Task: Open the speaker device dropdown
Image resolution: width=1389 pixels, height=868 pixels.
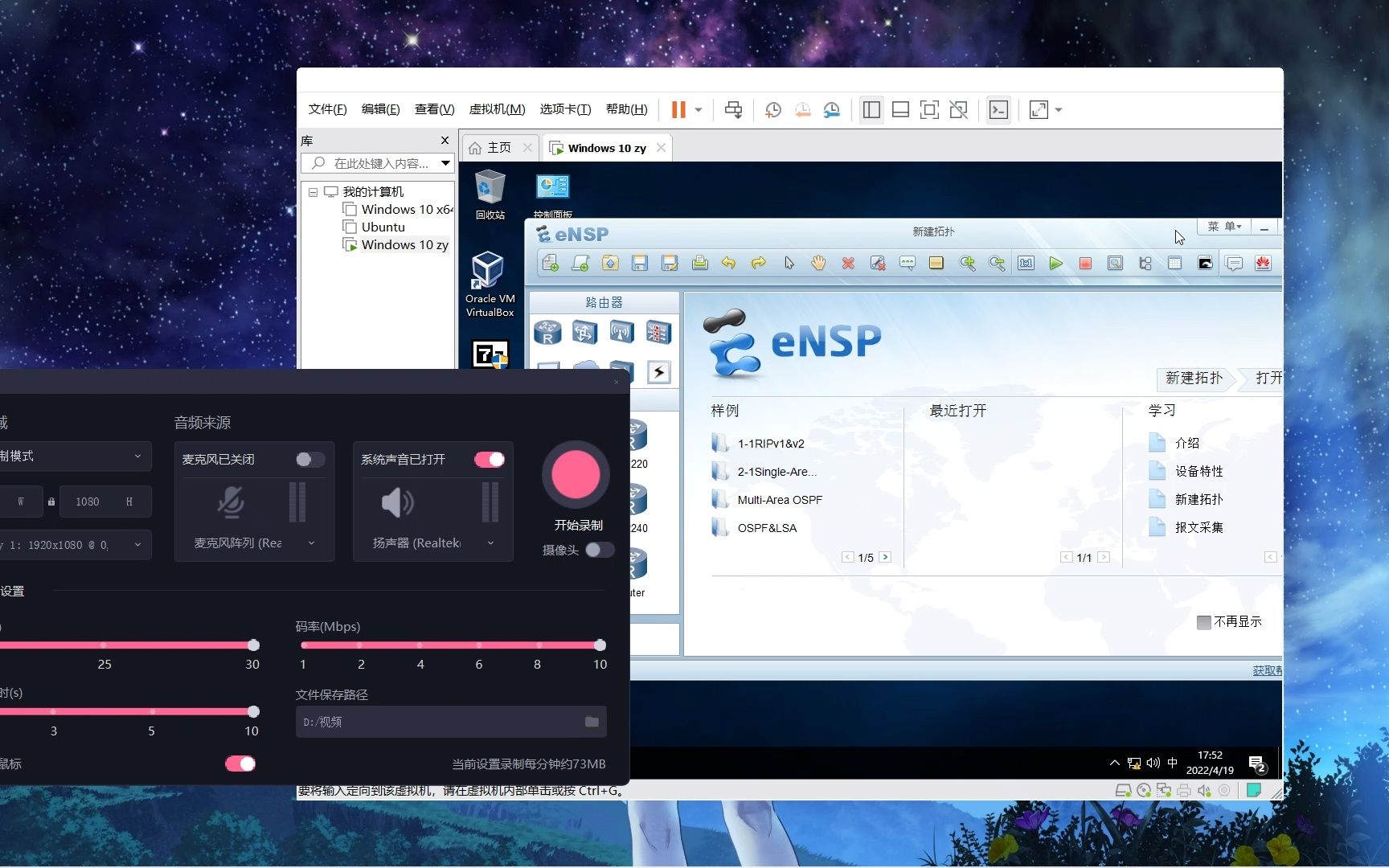Action: point(490,542)
